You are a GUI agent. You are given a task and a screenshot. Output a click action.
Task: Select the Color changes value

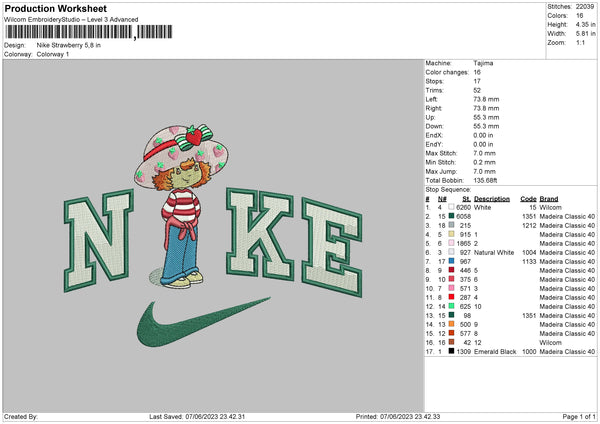coord(477,72)
